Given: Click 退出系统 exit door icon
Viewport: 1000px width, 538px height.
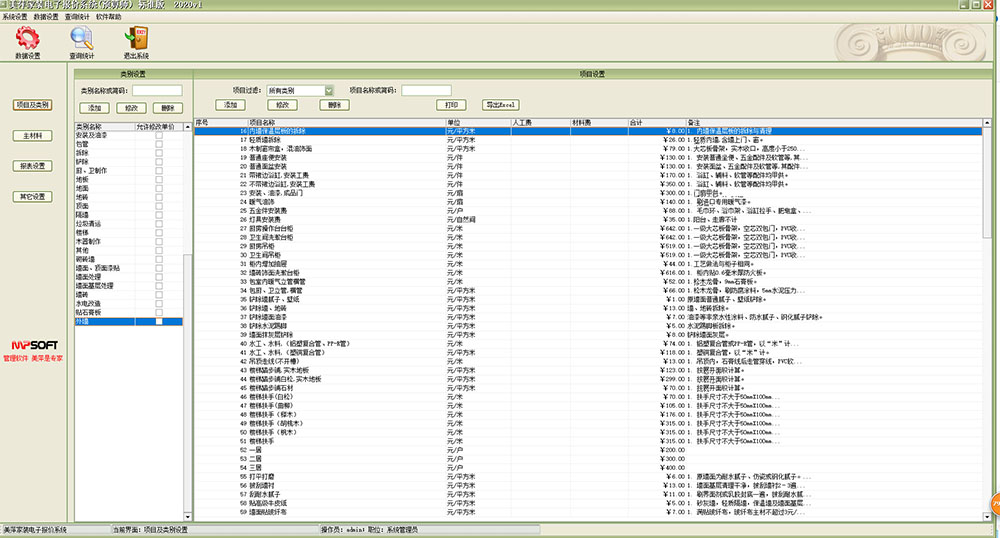Looking at the screenshot, I should pos(136,40).
